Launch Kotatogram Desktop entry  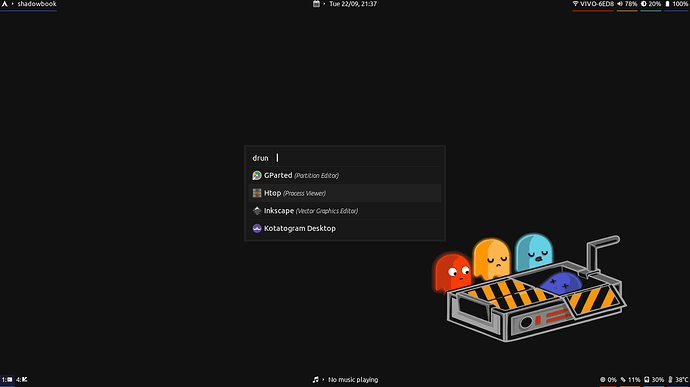[x=345, y=228]
